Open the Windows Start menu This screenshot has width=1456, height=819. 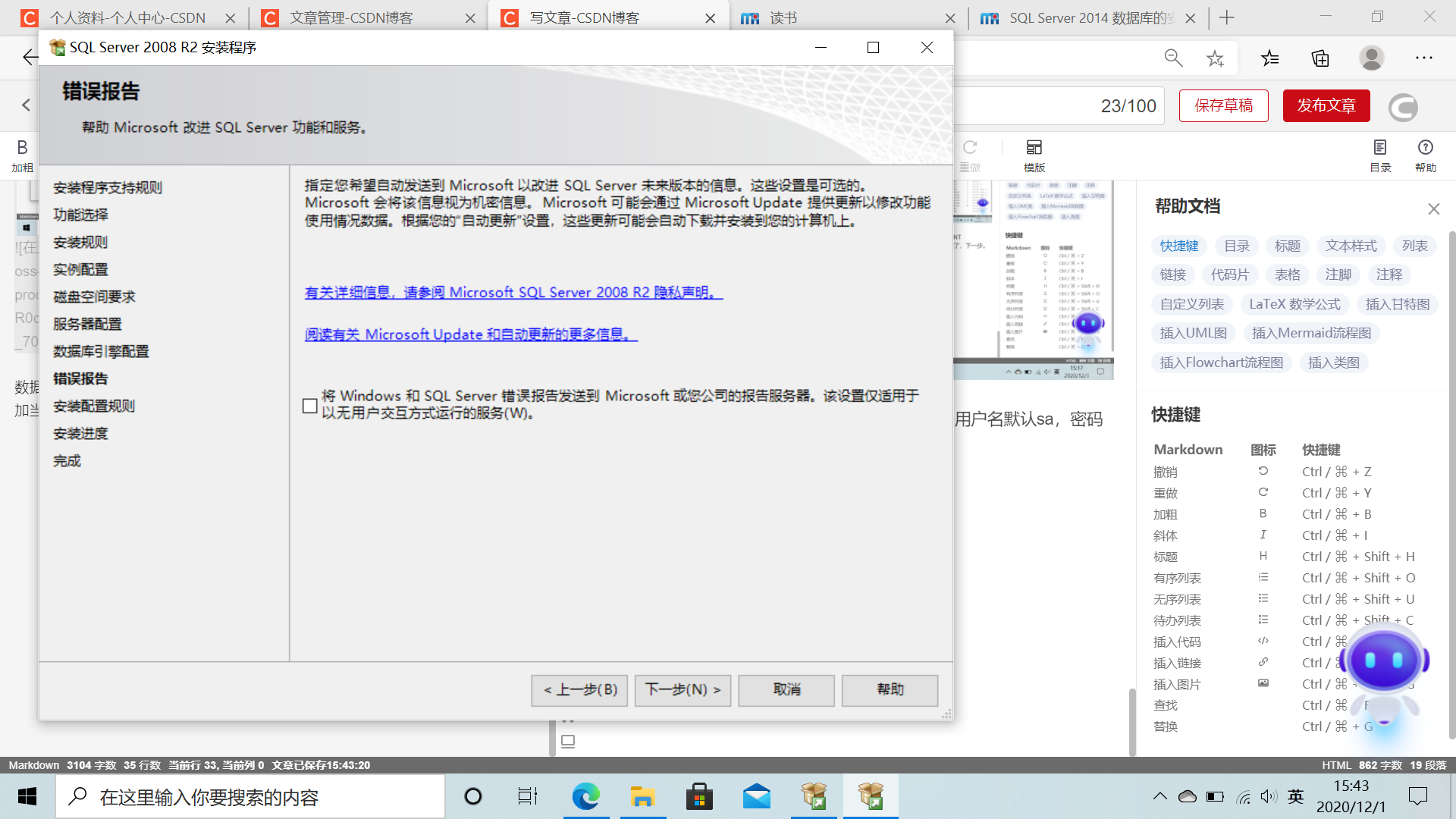pyautogui.click(x=27, y=797)
